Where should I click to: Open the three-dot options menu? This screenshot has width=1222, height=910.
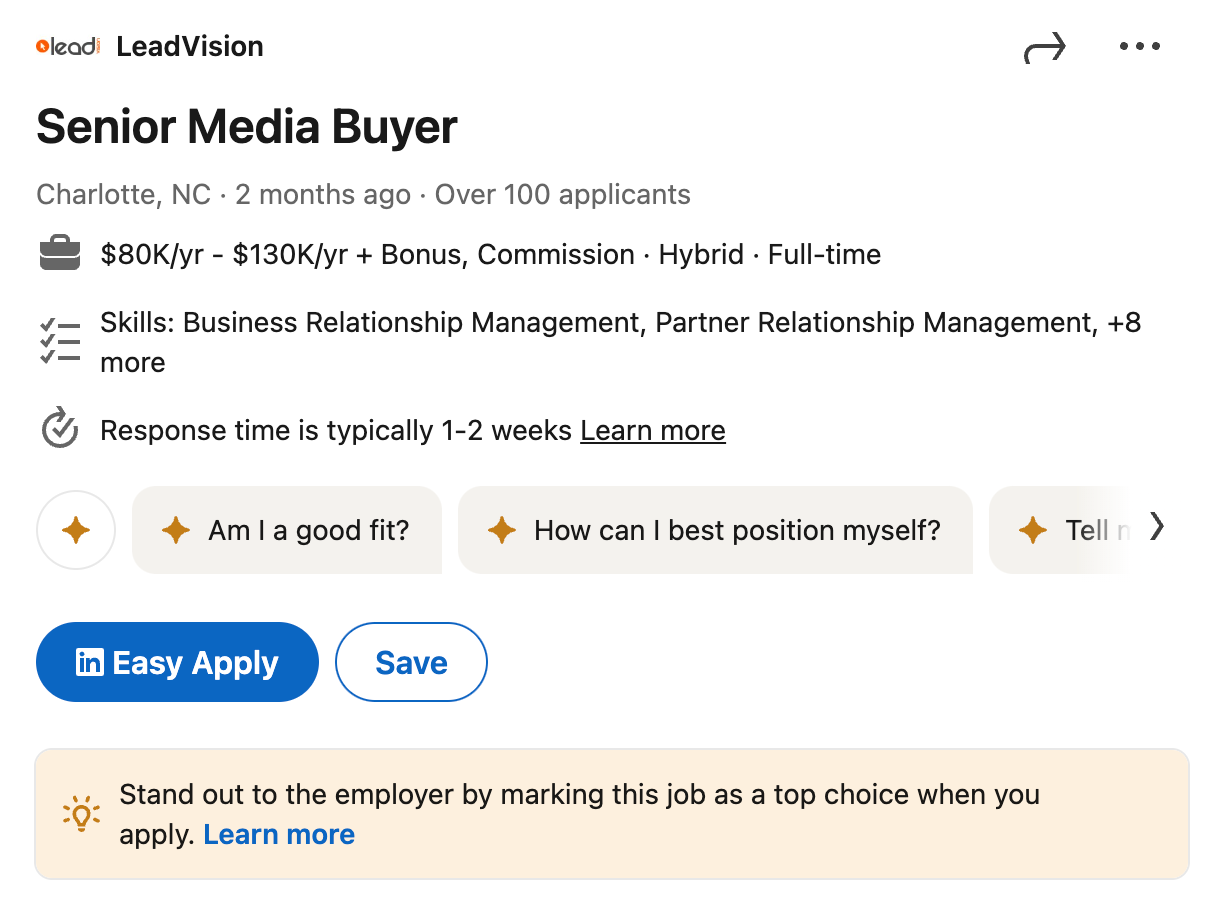1140,45
